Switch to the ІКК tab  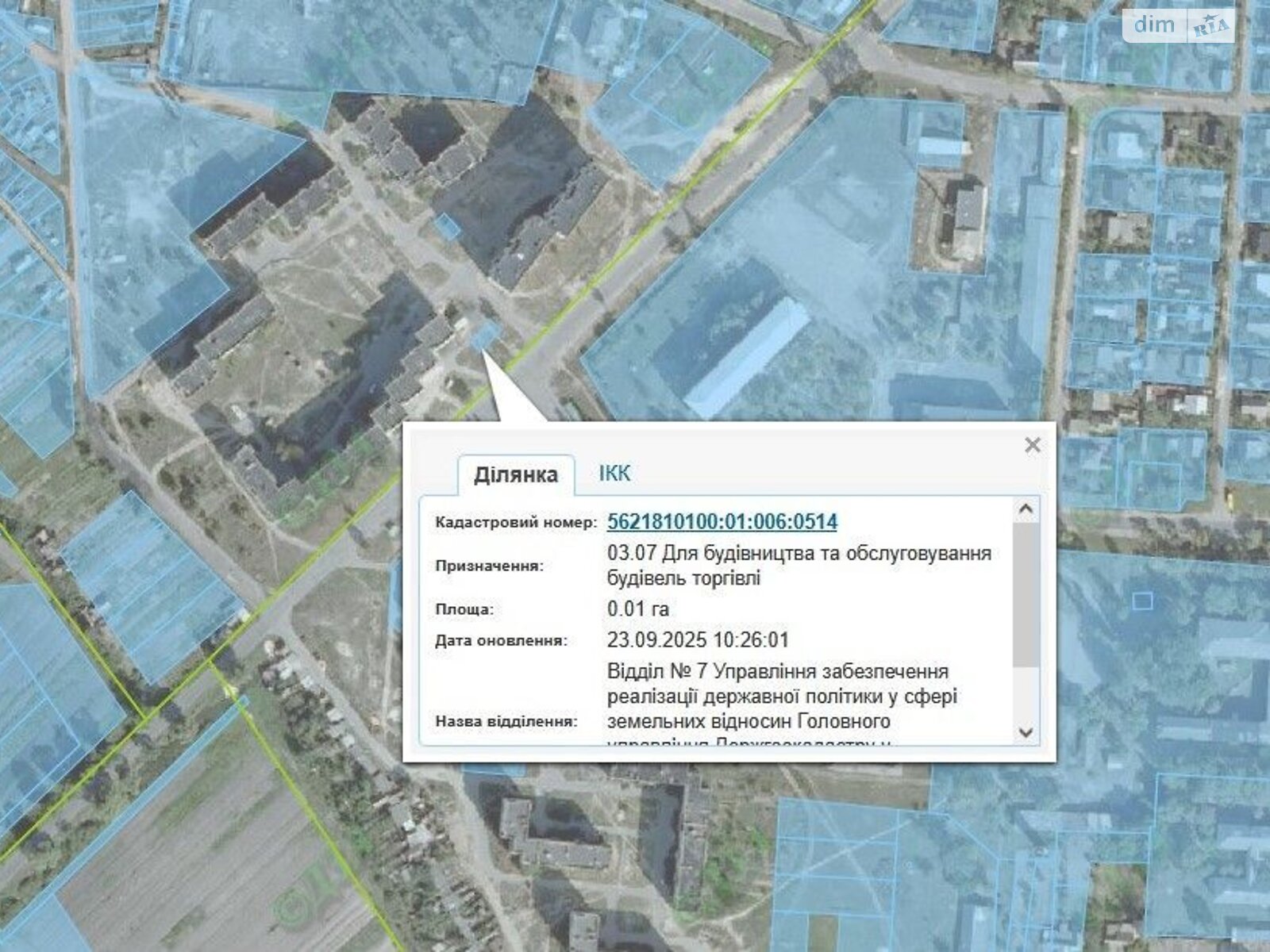click(x=616, y=474)
